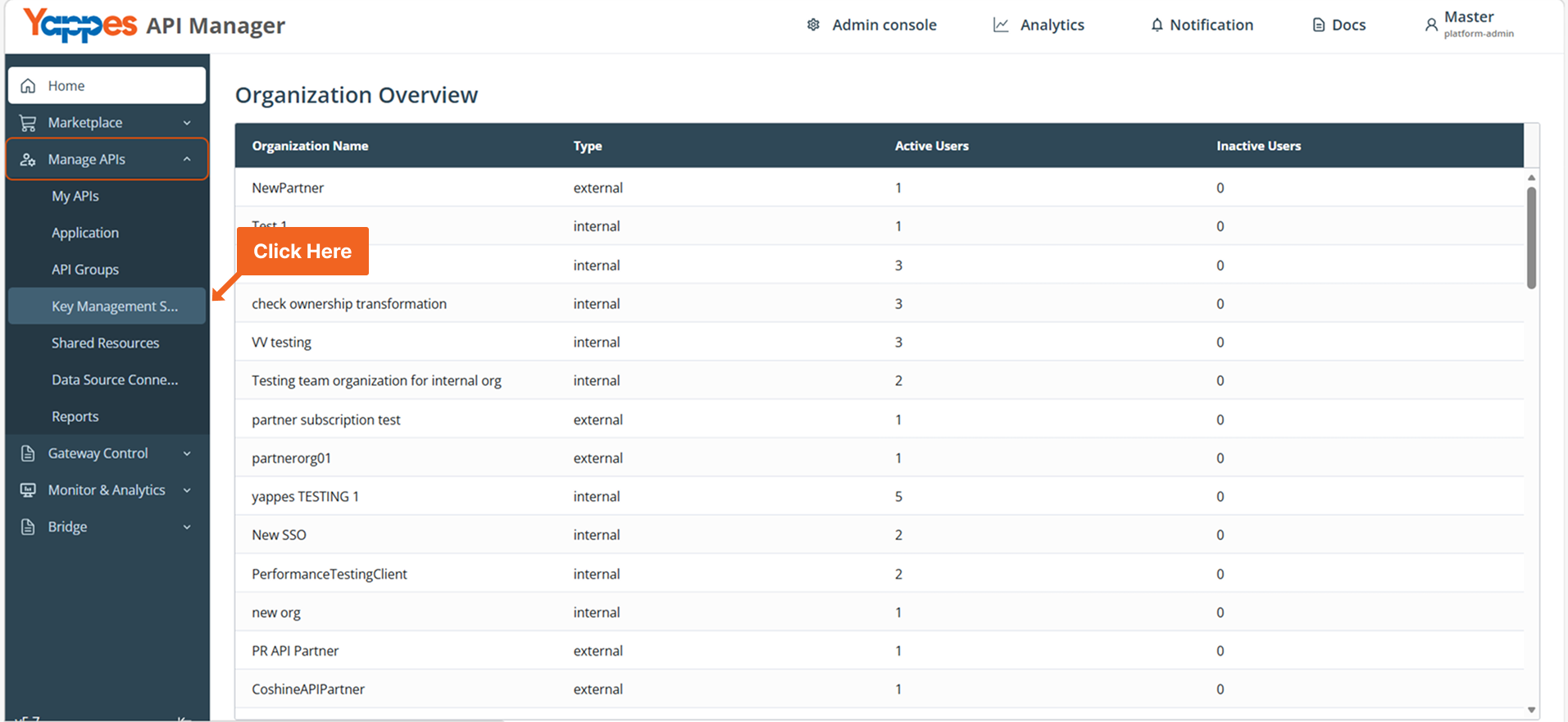Click the Monitor & Analytics screen icon
Image resolution: width=1568 pixels, height=722 pixels.
click(x=28, y=490)
